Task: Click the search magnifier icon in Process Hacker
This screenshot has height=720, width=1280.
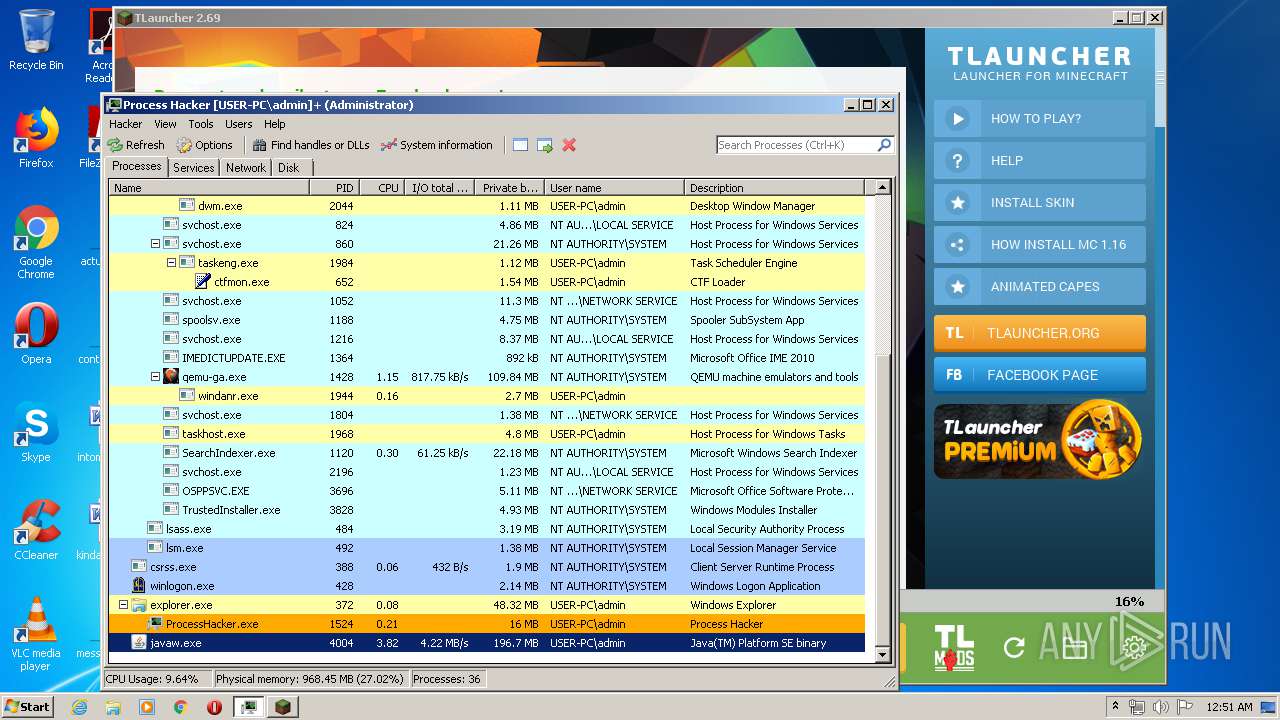Action: coord(884,145)
